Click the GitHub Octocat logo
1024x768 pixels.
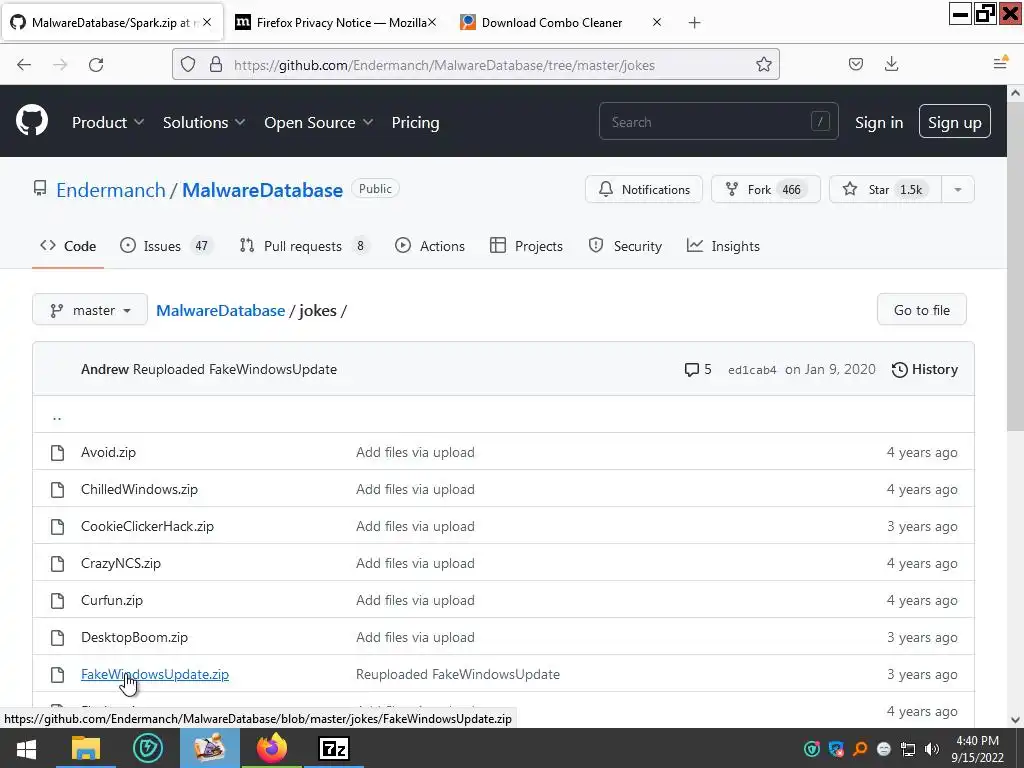pyautogui.click(x=31, y=121)
